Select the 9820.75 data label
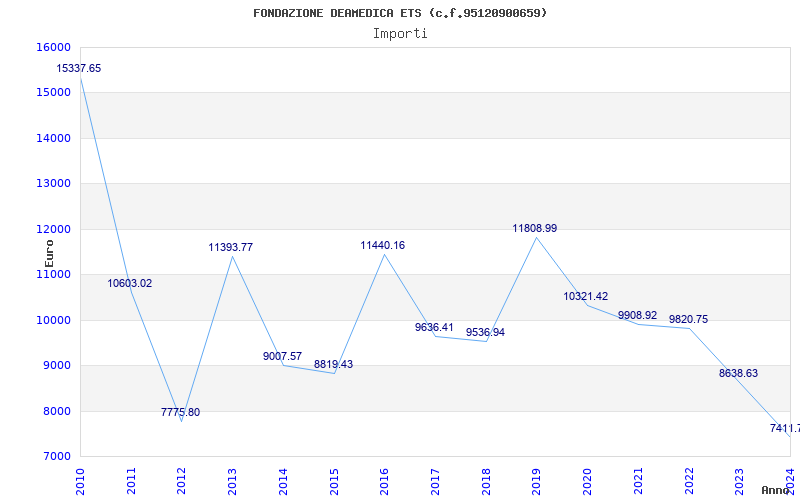The width and height of the screenshot is (800, 500). point(688,319)
